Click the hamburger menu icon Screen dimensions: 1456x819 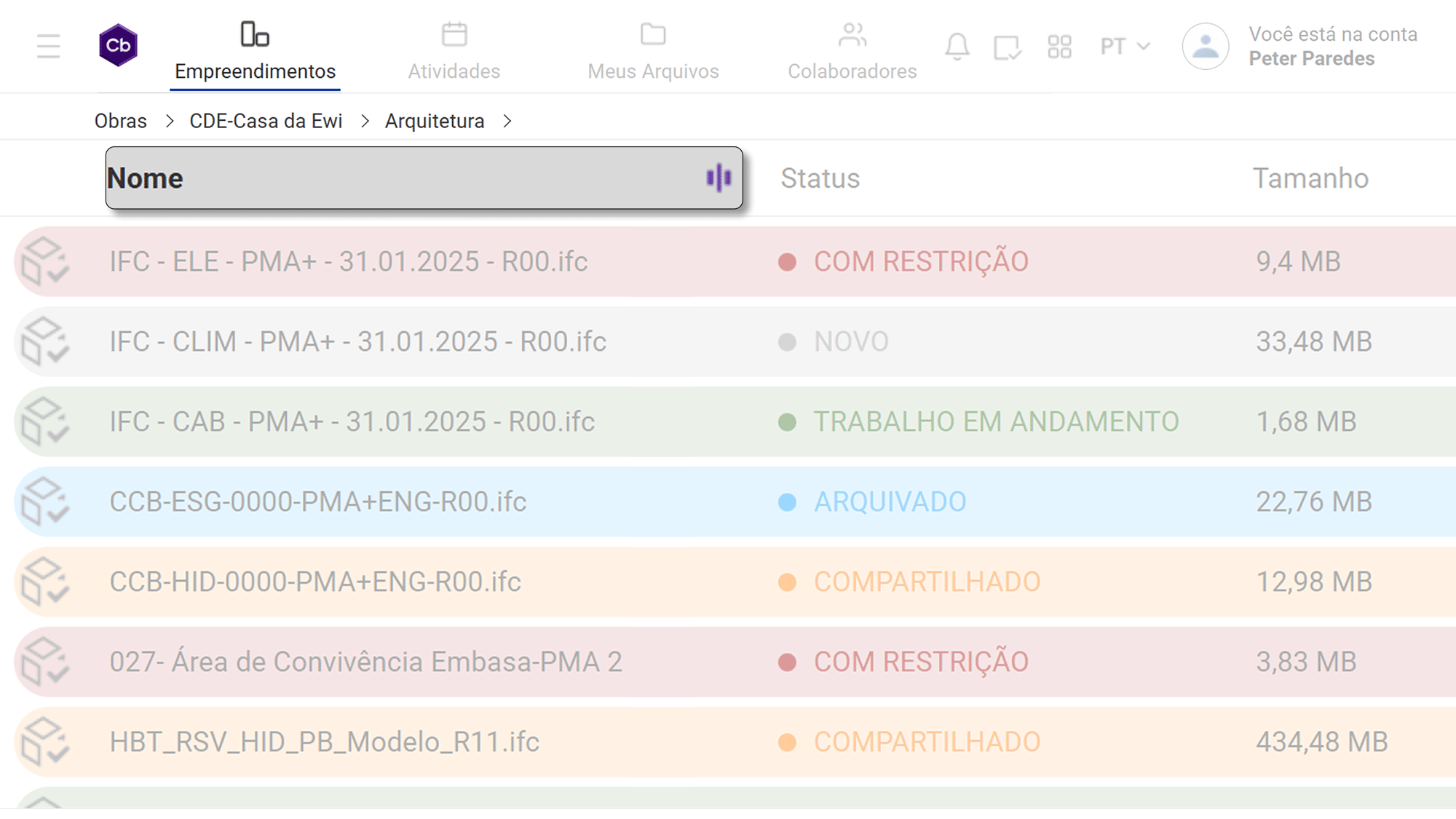pos(48,45)
